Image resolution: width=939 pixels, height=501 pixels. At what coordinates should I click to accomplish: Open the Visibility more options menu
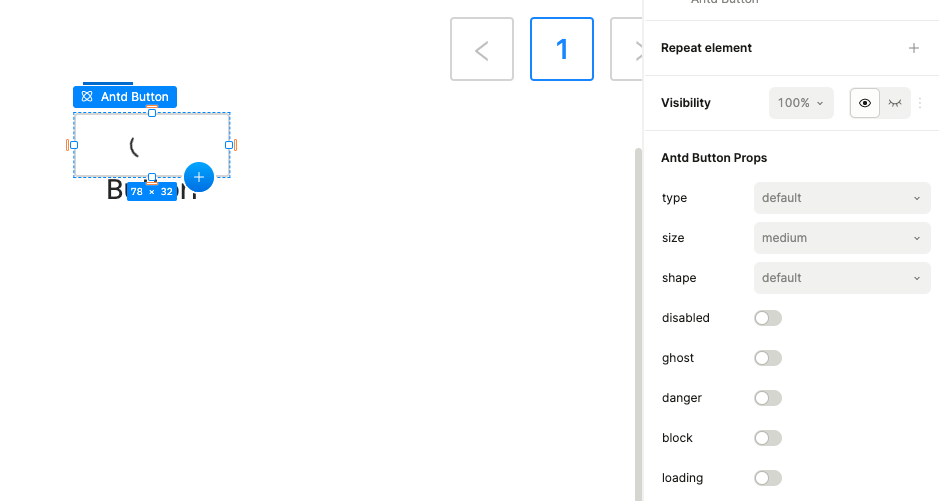click(920, 103)
